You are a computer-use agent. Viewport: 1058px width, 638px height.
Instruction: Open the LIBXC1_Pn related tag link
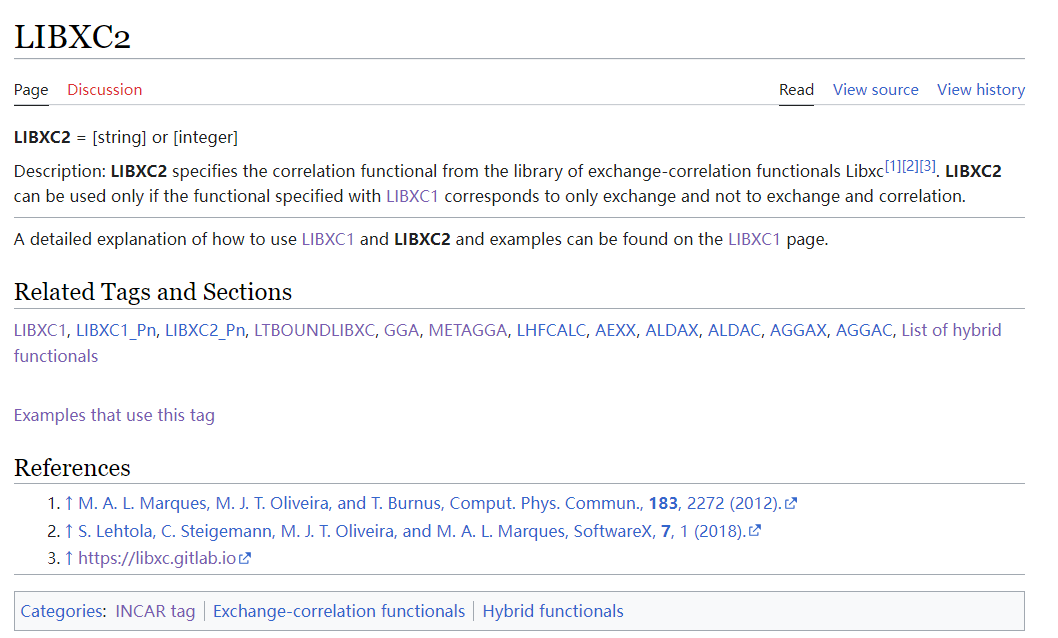pyautogui.click(x=116, y=330)
